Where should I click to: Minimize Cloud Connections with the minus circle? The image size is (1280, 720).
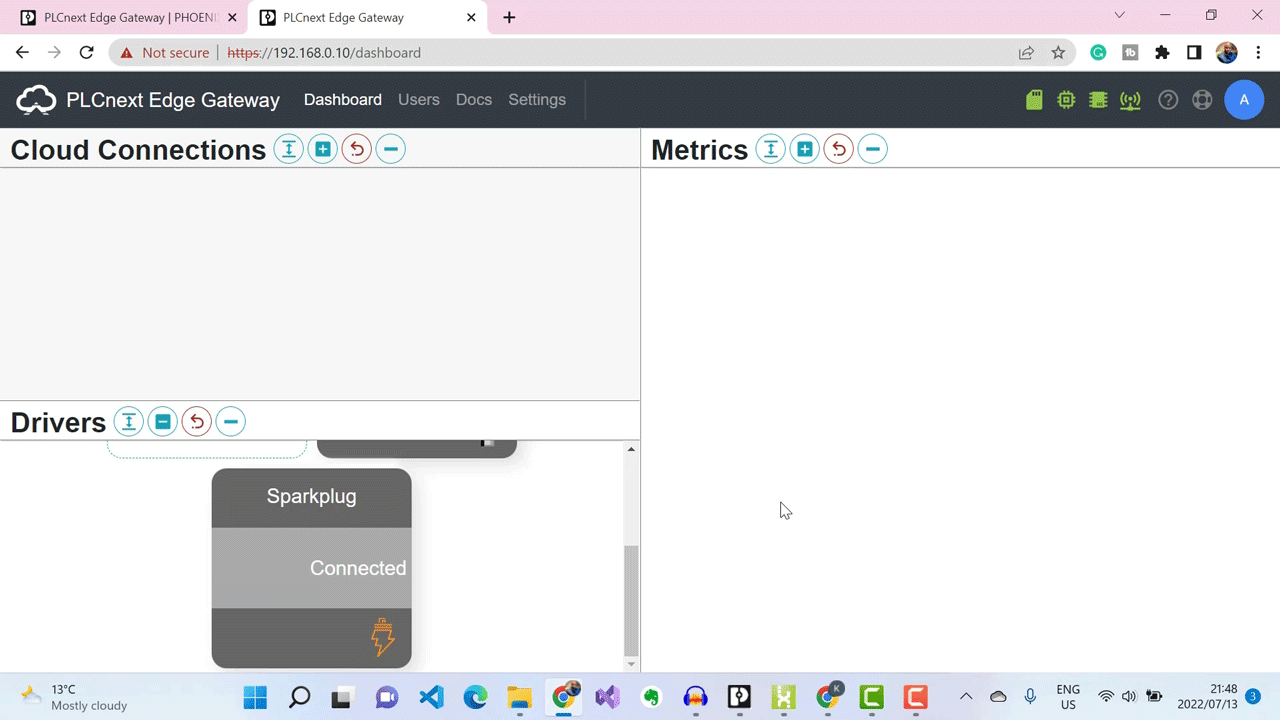(391, 149)
